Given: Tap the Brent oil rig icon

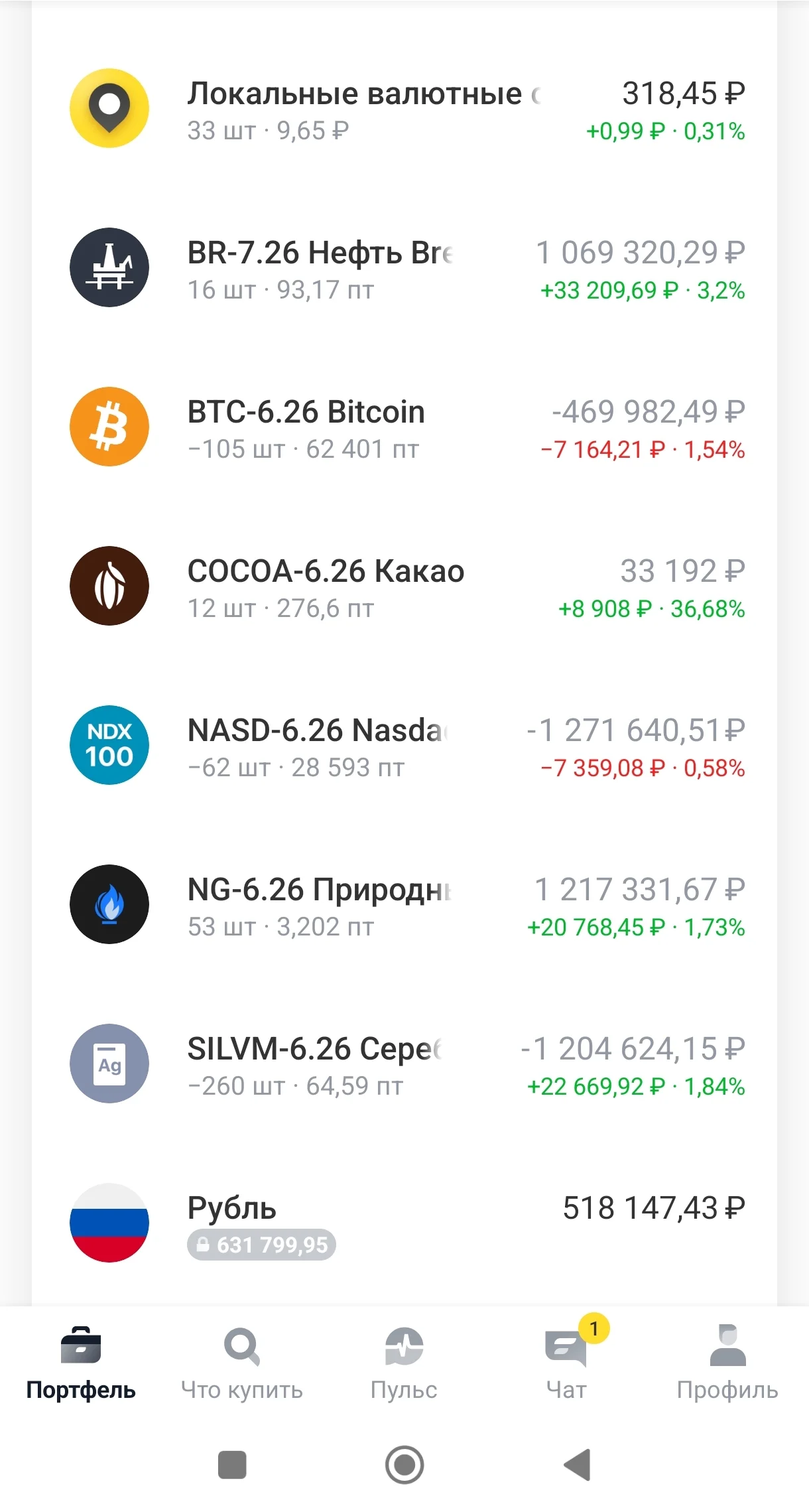Looking at the screenshot, I should tap(109, 267).
